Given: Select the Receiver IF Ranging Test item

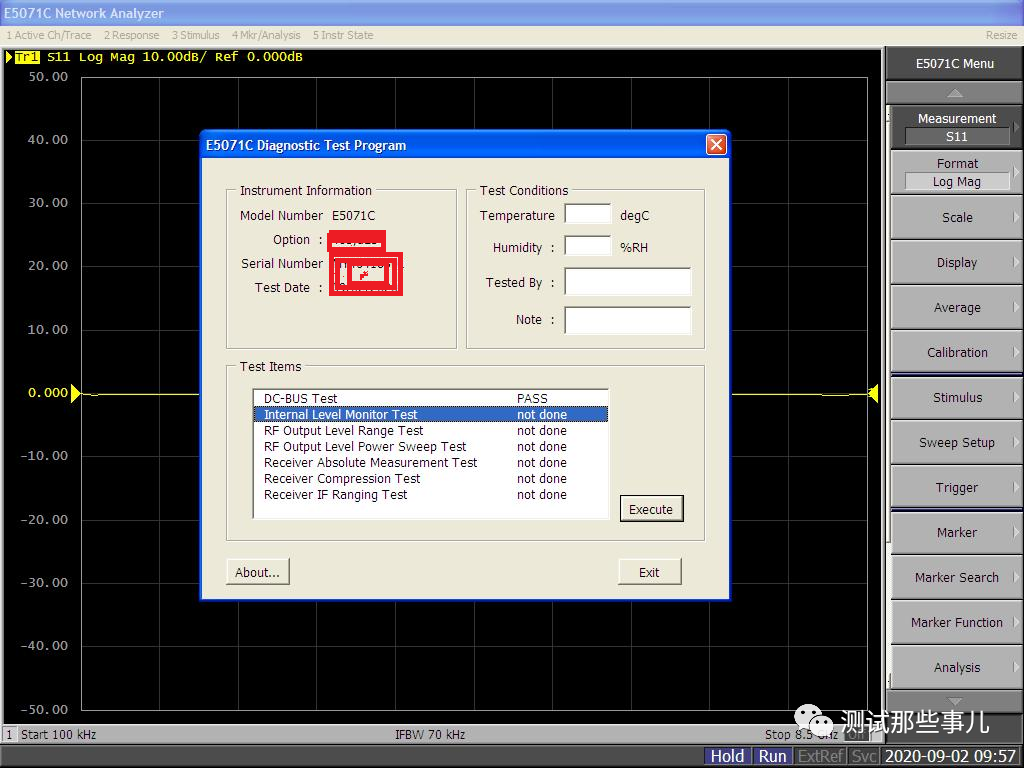Looking at the screenshot, I should 431,494.
